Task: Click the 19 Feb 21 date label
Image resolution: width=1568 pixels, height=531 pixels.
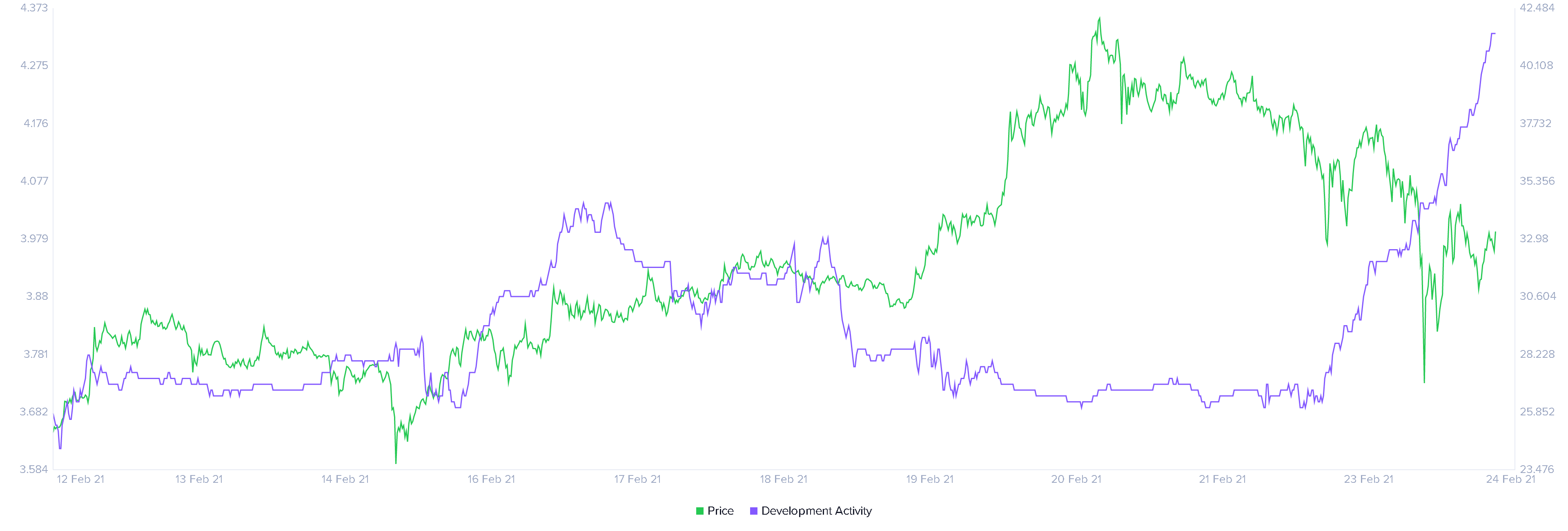Action: click(x=929, y=479)
